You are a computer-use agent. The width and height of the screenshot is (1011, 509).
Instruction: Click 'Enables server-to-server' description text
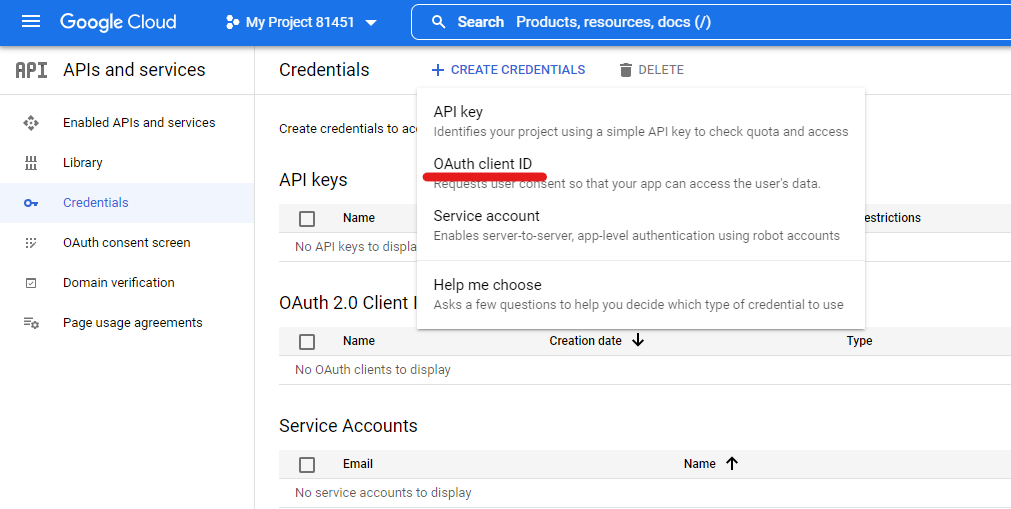pyautogui.click(x=636, y=235)
